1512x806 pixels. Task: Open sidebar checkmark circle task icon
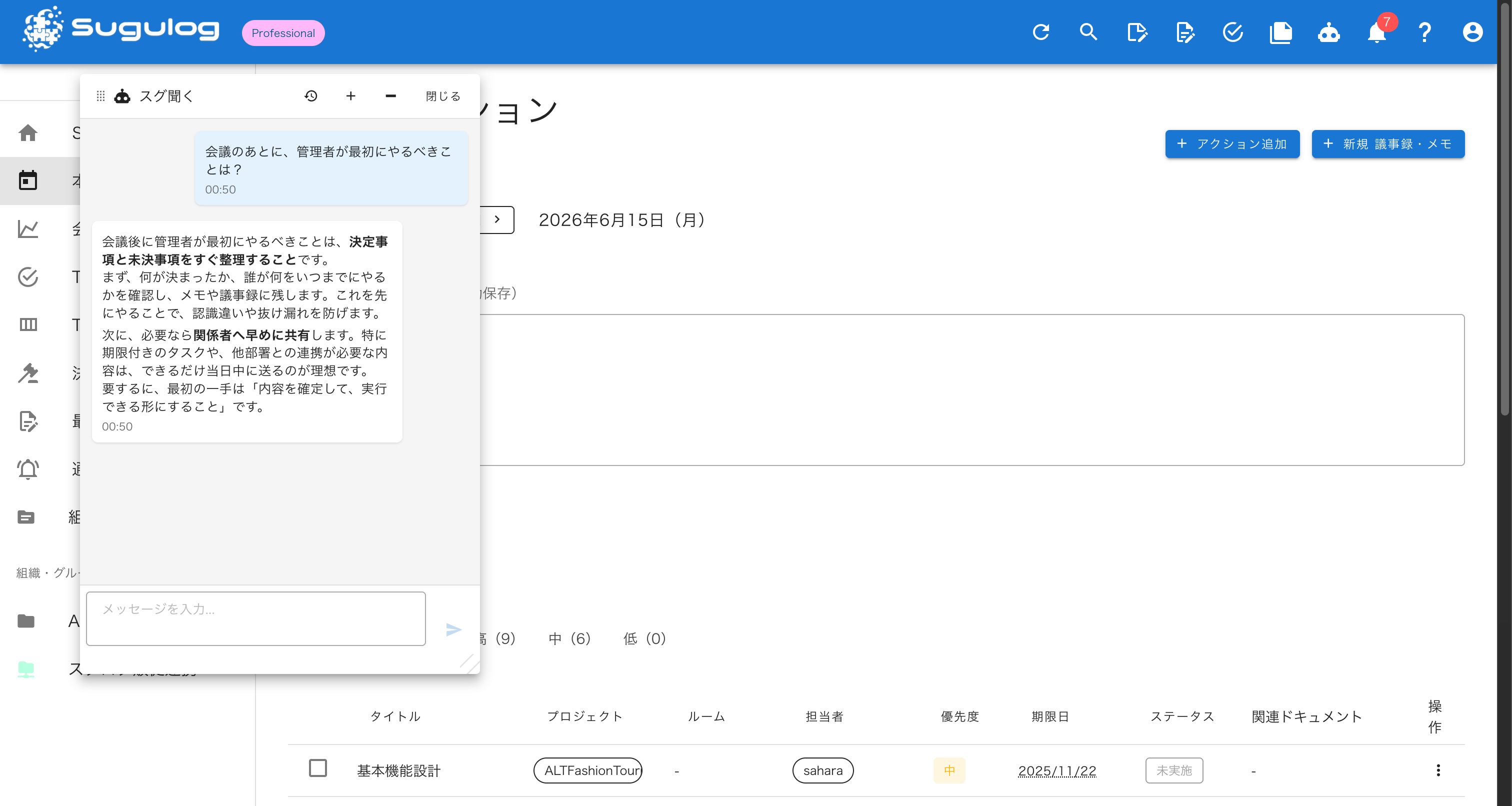click(x=27, y=276)
